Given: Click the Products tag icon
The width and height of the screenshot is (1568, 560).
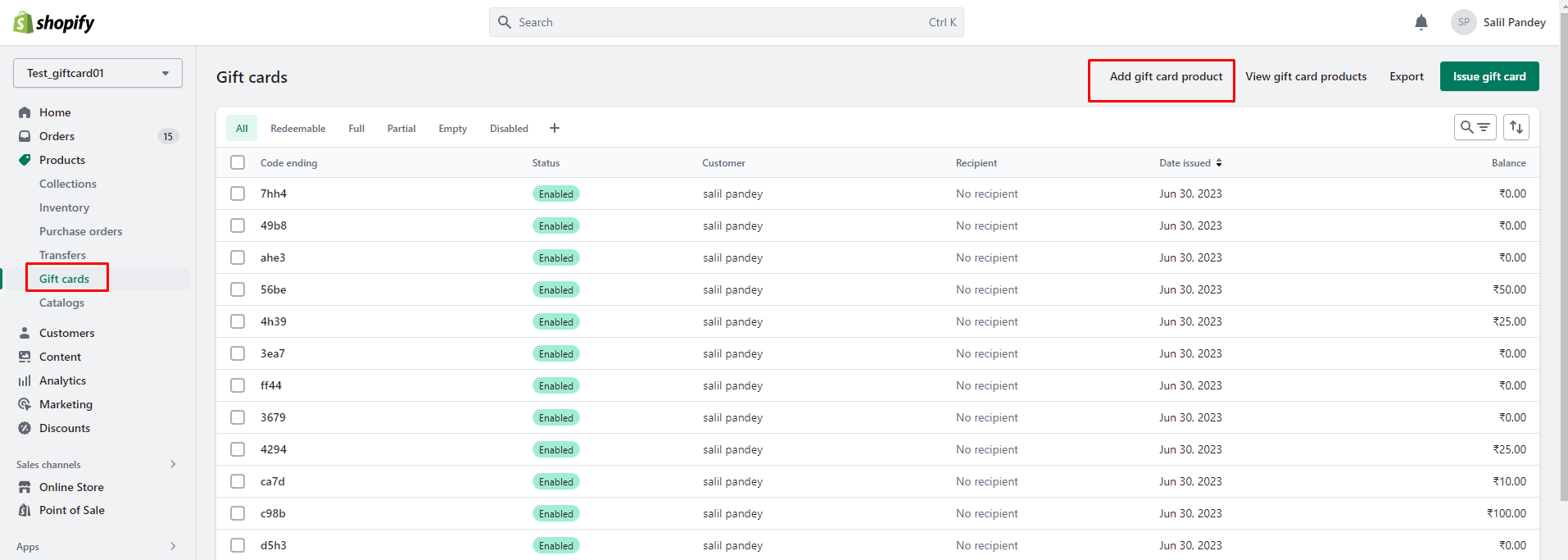Looking at the screenshot, I should (25, 160).
